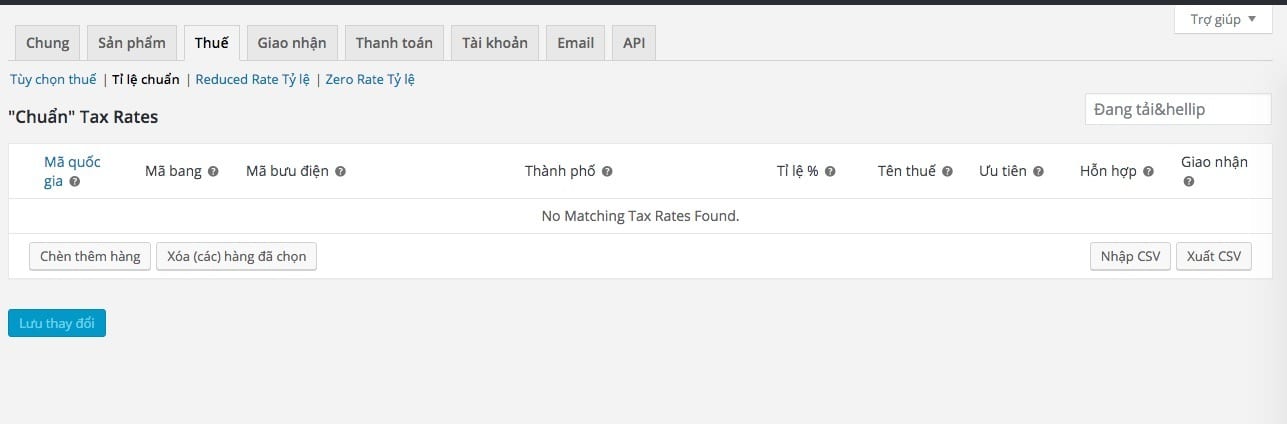Open the Tùy chọn thuế link
The width and height of the screenshot is (1287, 424).
pyautogui.click(x=53, y=79)
